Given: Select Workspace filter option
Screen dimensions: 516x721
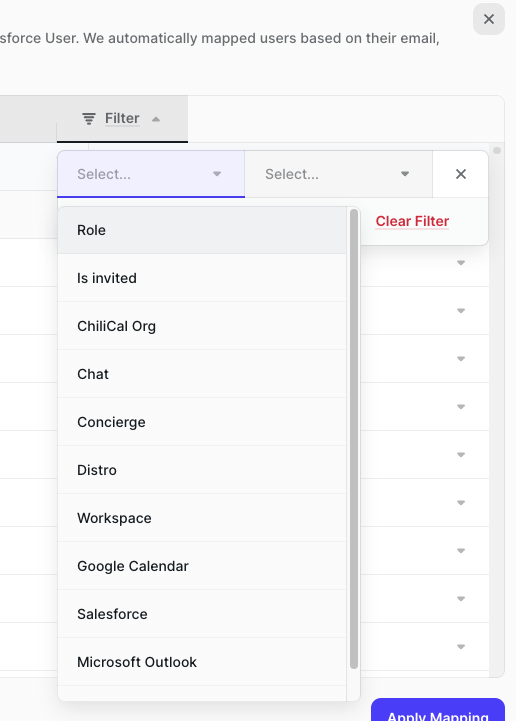Looking at the screenshot, I should (202, 518).
